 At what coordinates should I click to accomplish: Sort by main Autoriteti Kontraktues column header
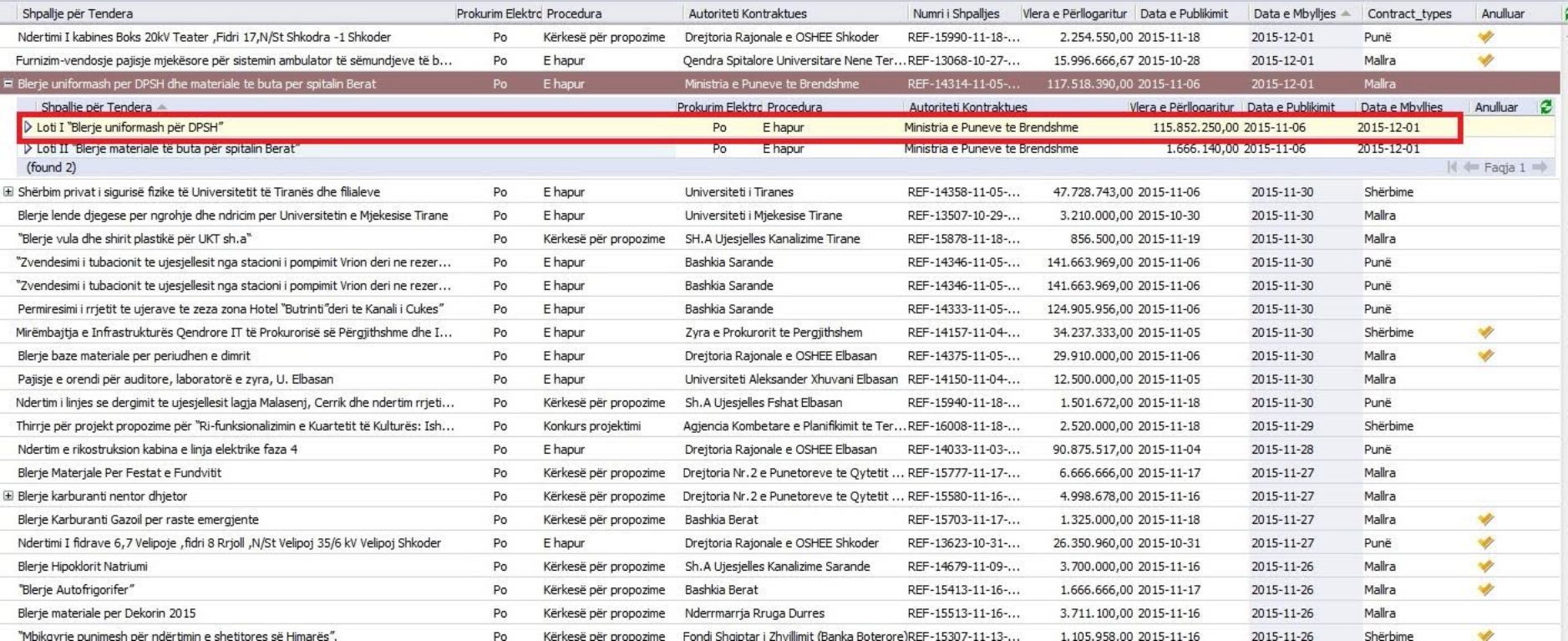(x=748, y=13)
